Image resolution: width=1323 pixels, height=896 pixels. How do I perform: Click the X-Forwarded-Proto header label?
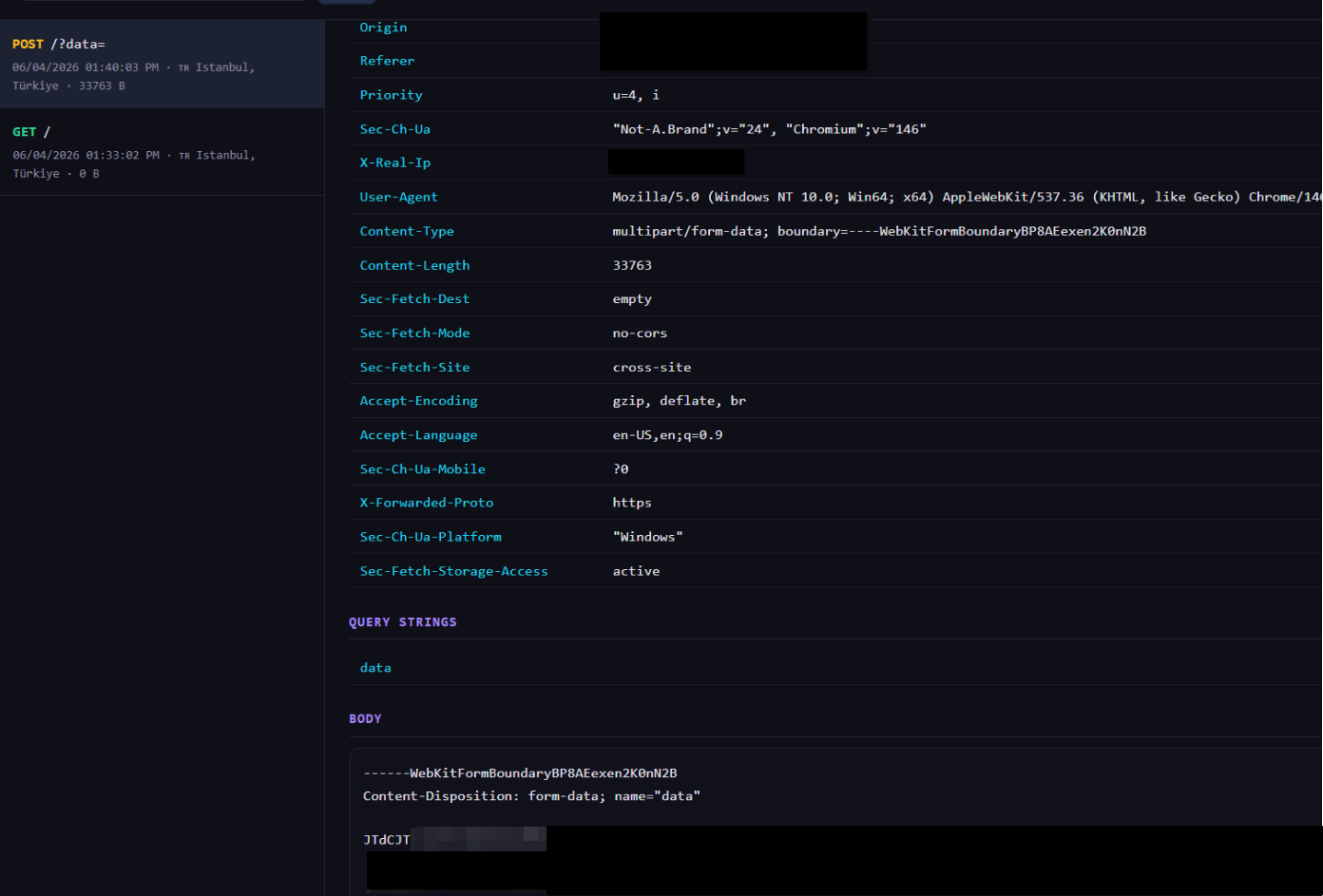427,503
